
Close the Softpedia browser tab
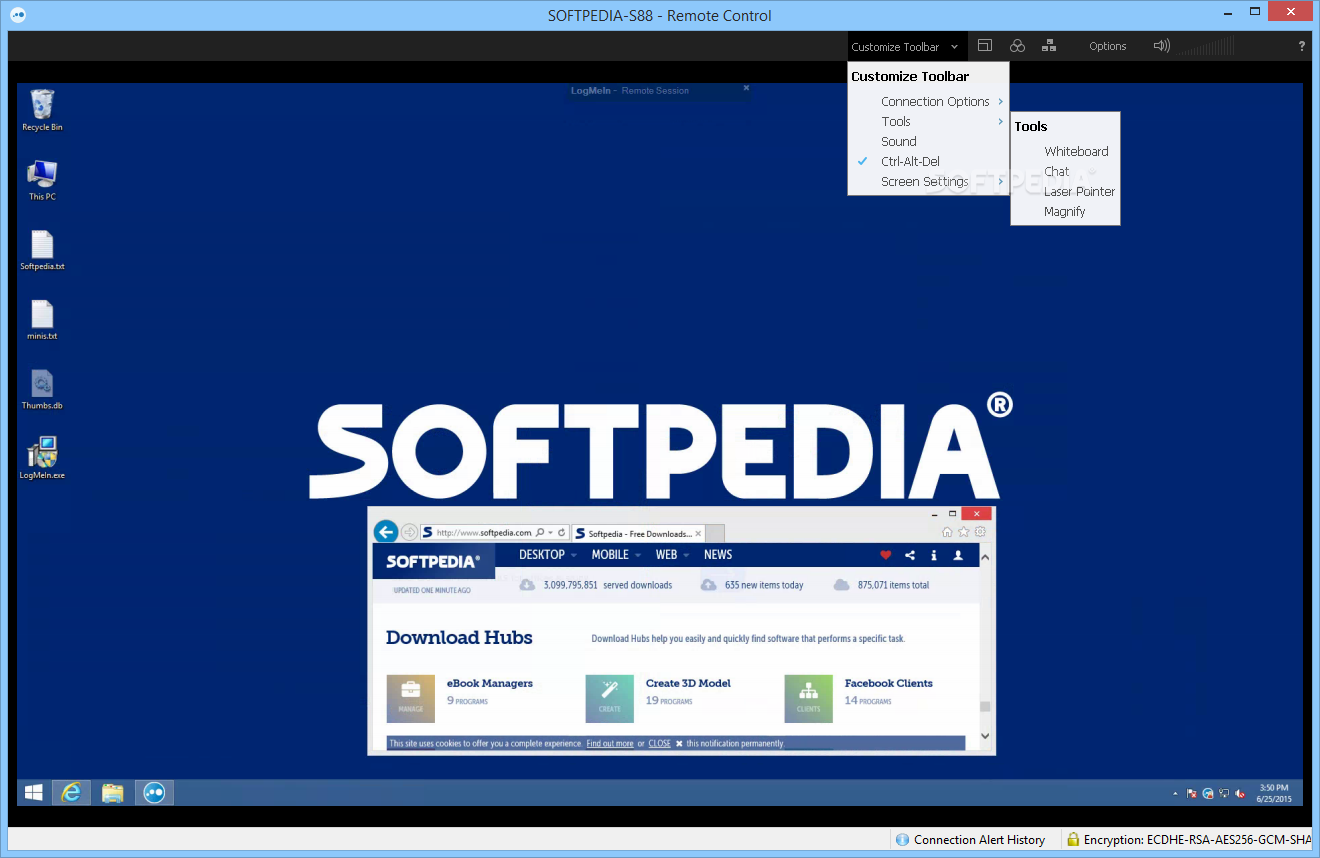pyautogui.click(x=698, y=533)
